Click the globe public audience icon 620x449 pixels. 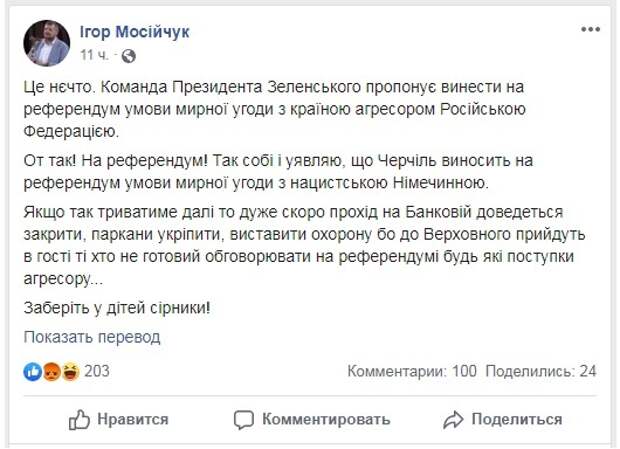[x=129, y=56]
